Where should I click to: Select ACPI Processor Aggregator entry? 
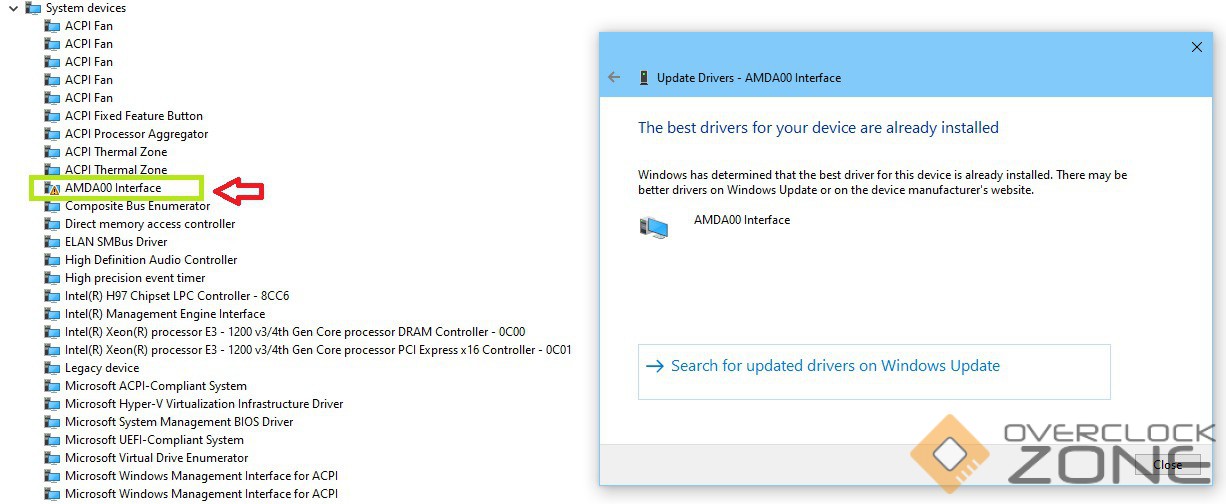pyautogui.click(x=137, y=134)
